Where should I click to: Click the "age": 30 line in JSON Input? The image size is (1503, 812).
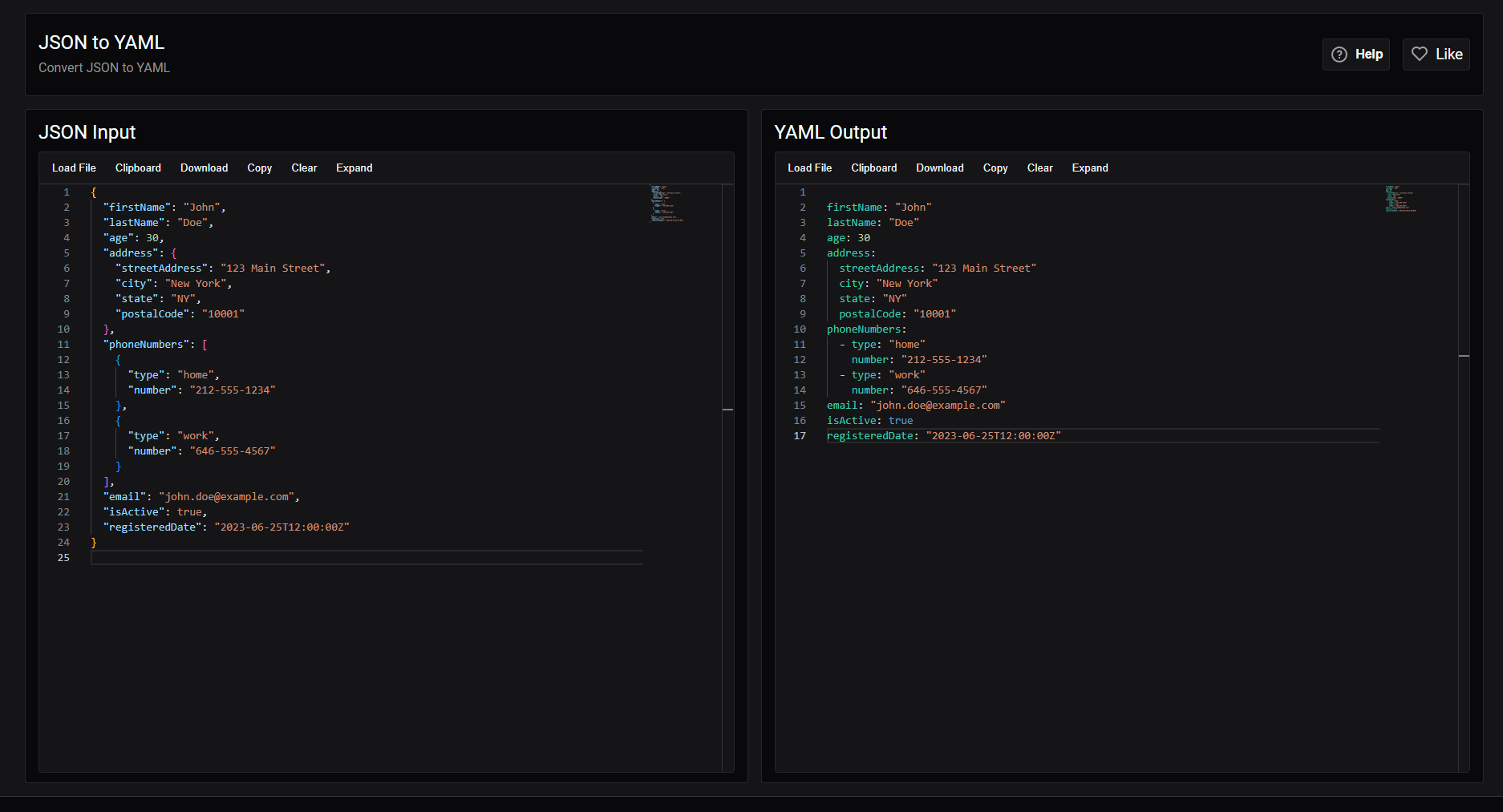tap(133, 238)
